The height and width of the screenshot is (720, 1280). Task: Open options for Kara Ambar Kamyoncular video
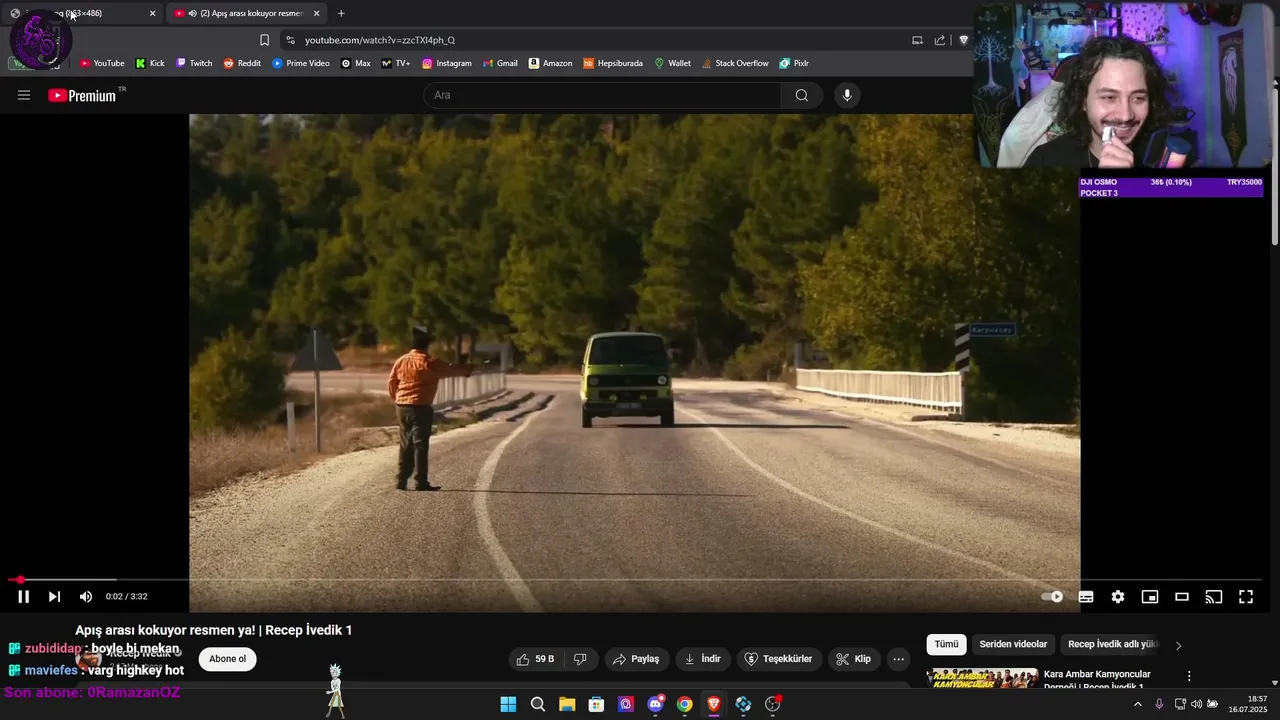(x=1189, y=676)
